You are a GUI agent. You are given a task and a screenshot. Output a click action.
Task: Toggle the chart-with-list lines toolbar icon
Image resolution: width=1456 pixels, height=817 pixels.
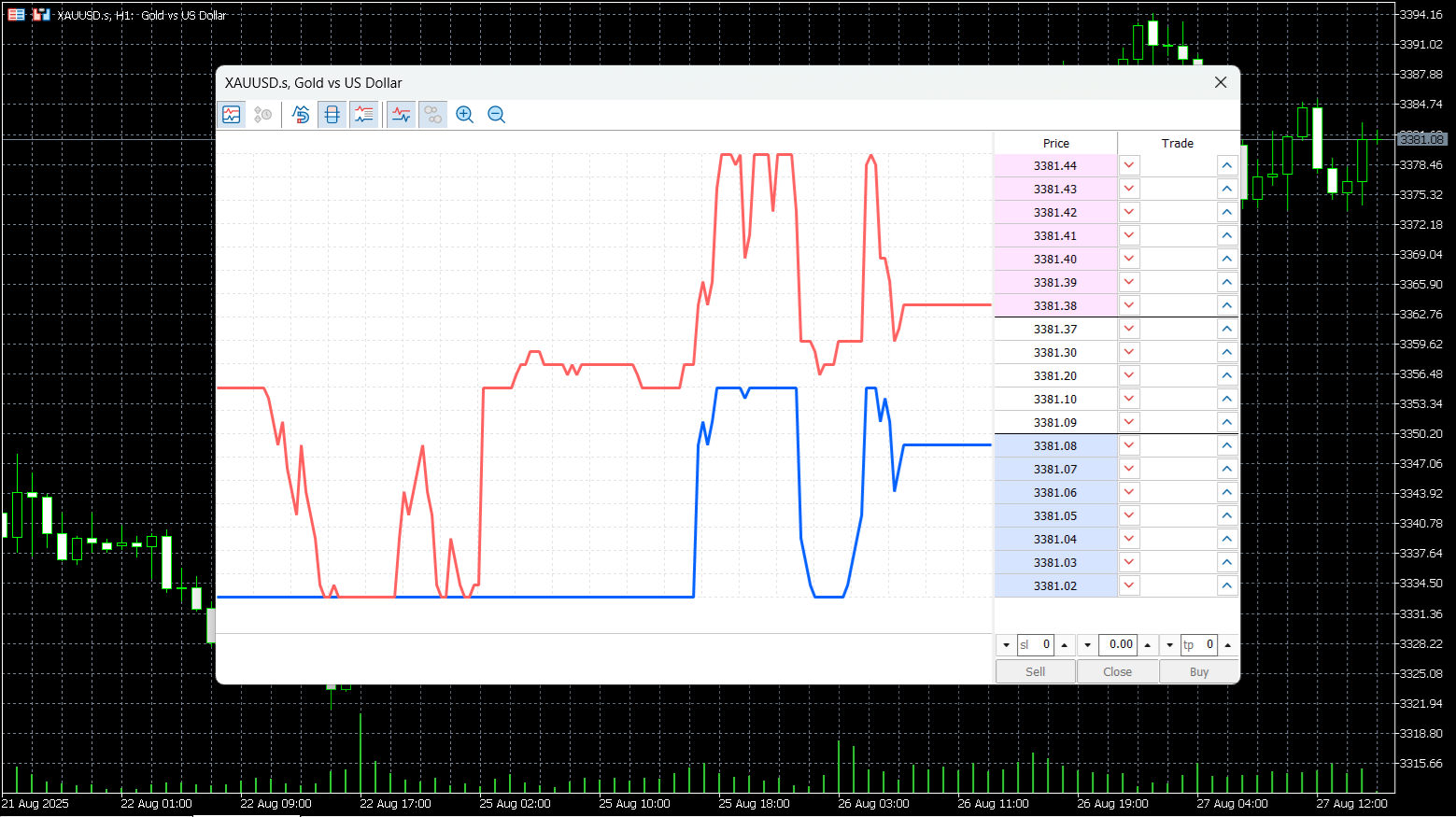pos(363,115)
